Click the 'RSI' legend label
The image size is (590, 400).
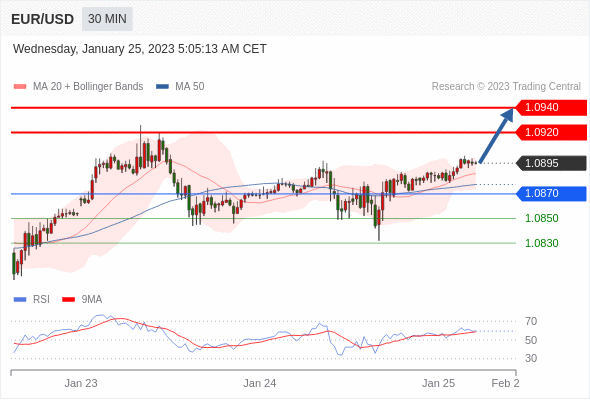coord(41,300)
